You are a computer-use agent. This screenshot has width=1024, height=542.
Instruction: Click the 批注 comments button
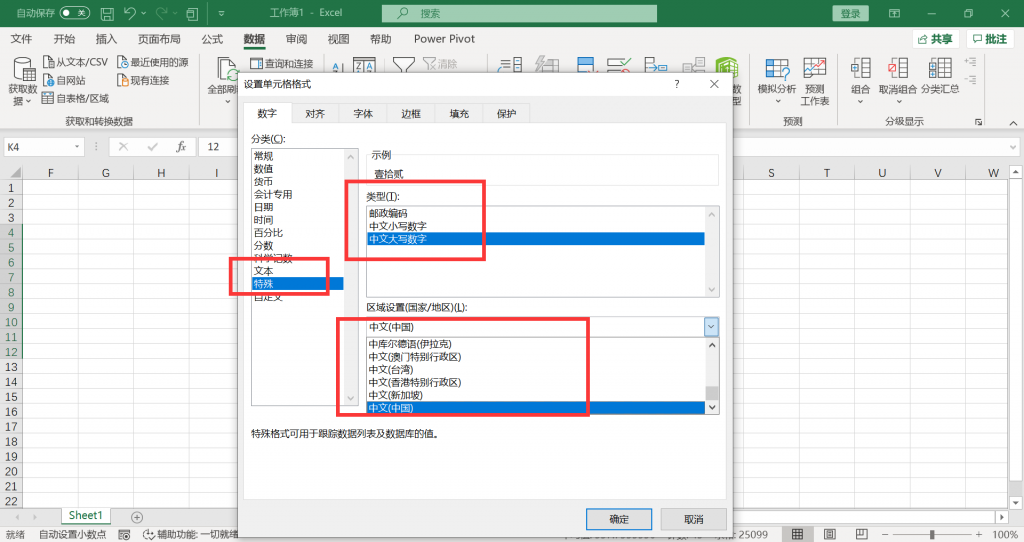pos(990,39)
